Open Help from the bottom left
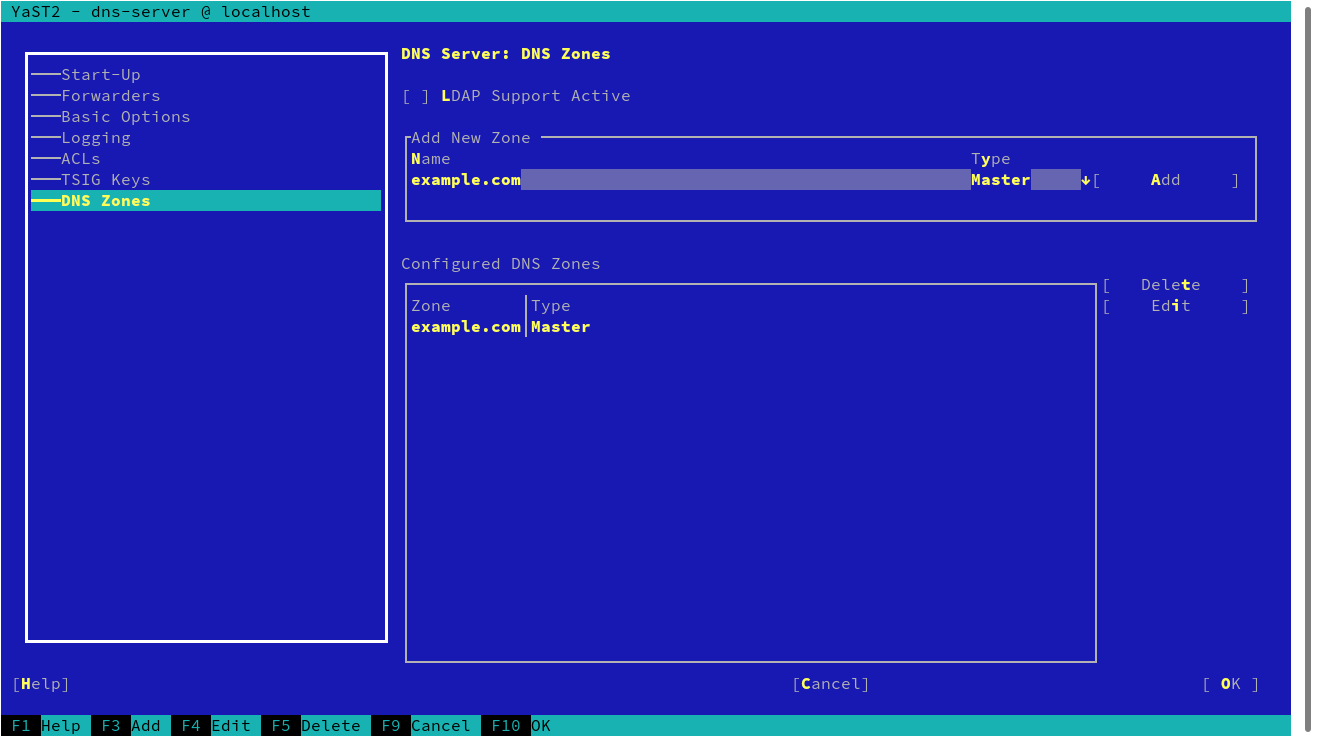The width and height of the screenshot is (1318, 739). [41, 684]
